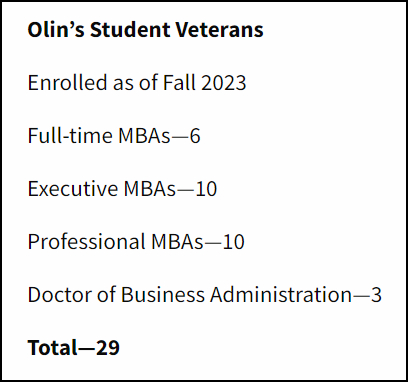Click the bold word "Total"
408x382 pixels.
[52, 348]
